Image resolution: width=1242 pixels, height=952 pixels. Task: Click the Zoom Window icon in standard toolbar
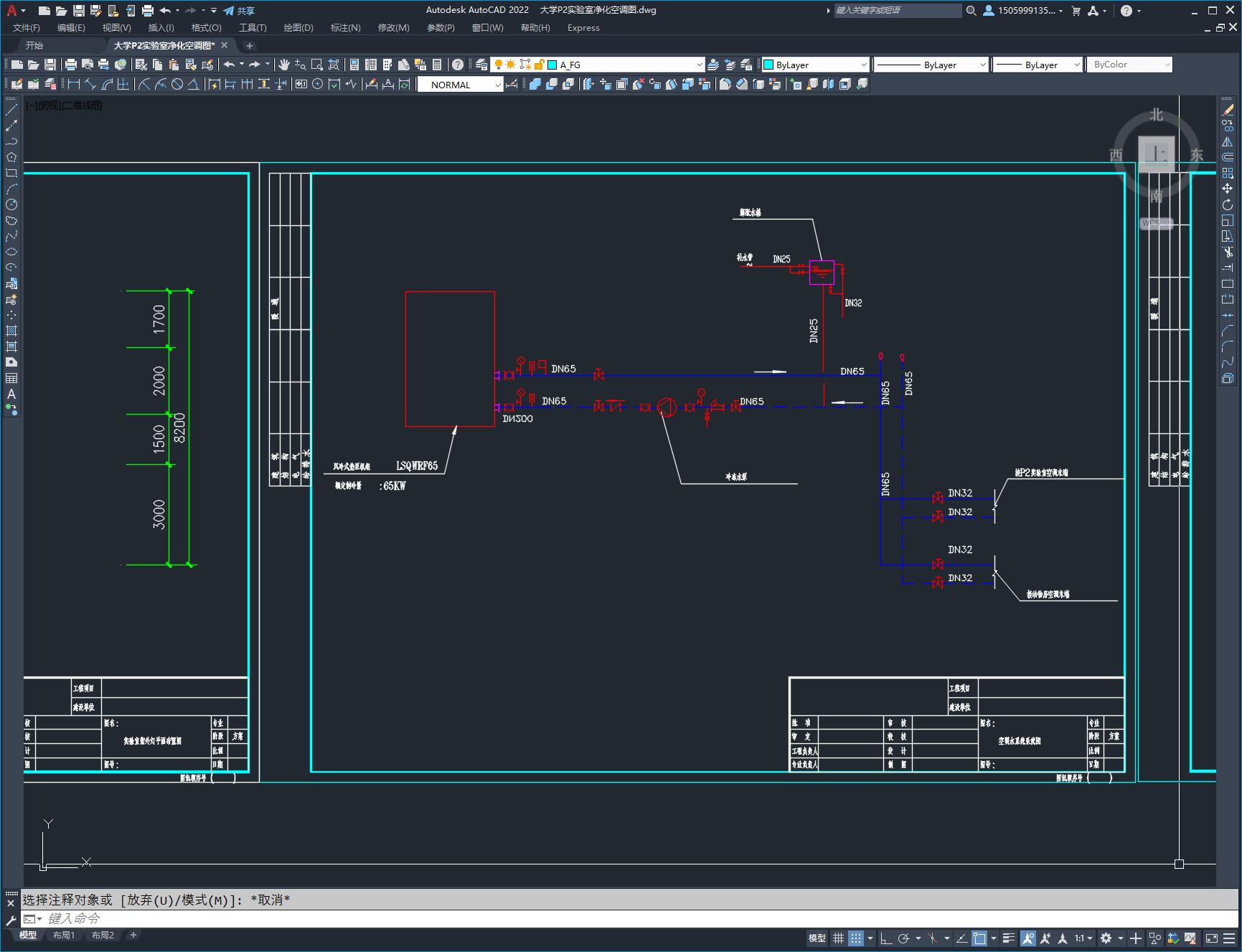316,65
